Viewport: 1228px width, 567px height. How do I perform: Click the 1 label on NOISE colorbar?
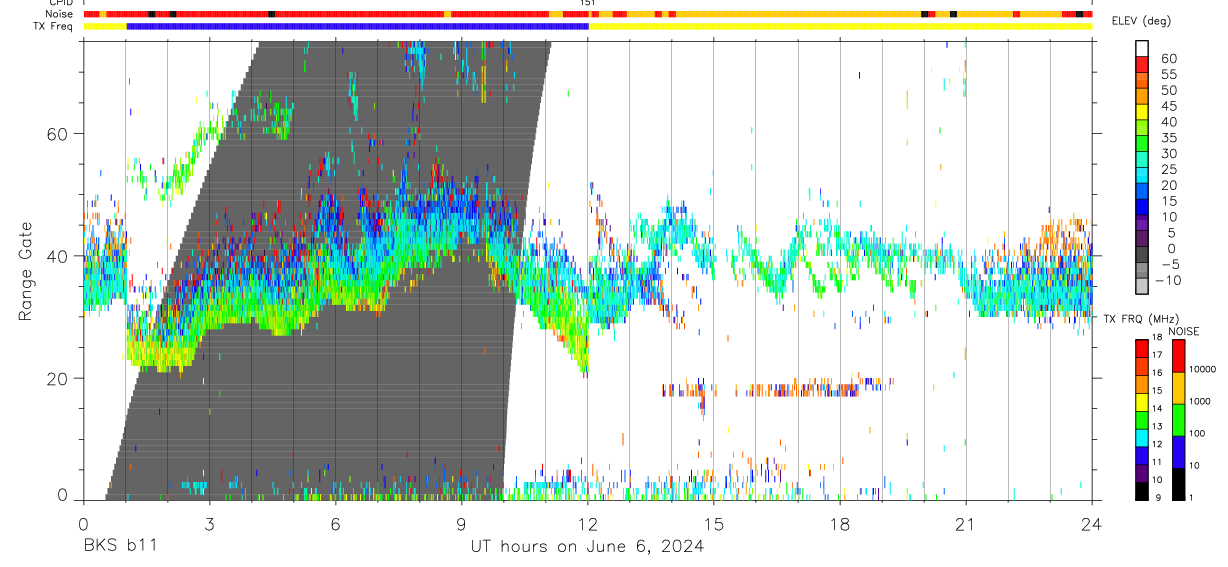click(1191, 498)
